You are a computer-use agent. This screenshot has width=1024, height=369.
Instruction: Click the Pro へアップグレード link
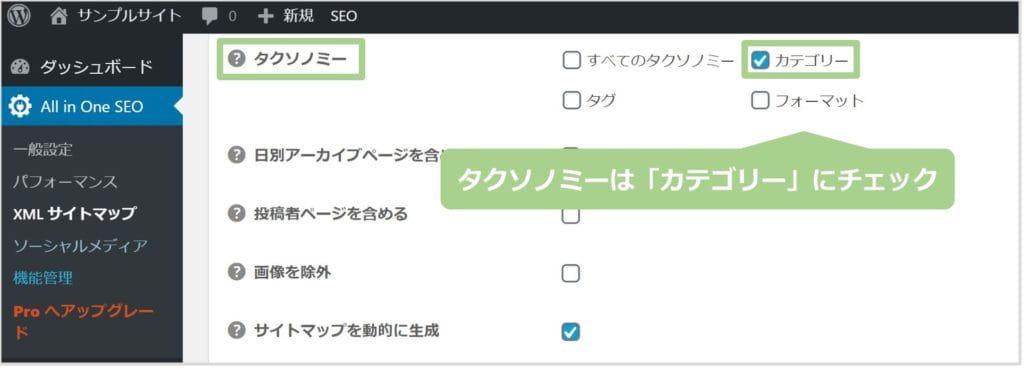tap(84, 321)
